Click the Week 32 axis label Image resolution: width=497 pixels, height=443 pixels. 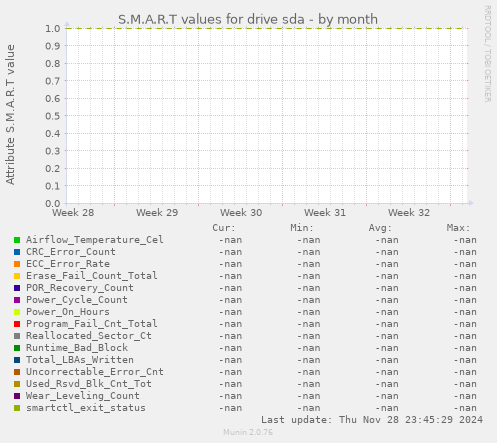(x=409, y=213)
